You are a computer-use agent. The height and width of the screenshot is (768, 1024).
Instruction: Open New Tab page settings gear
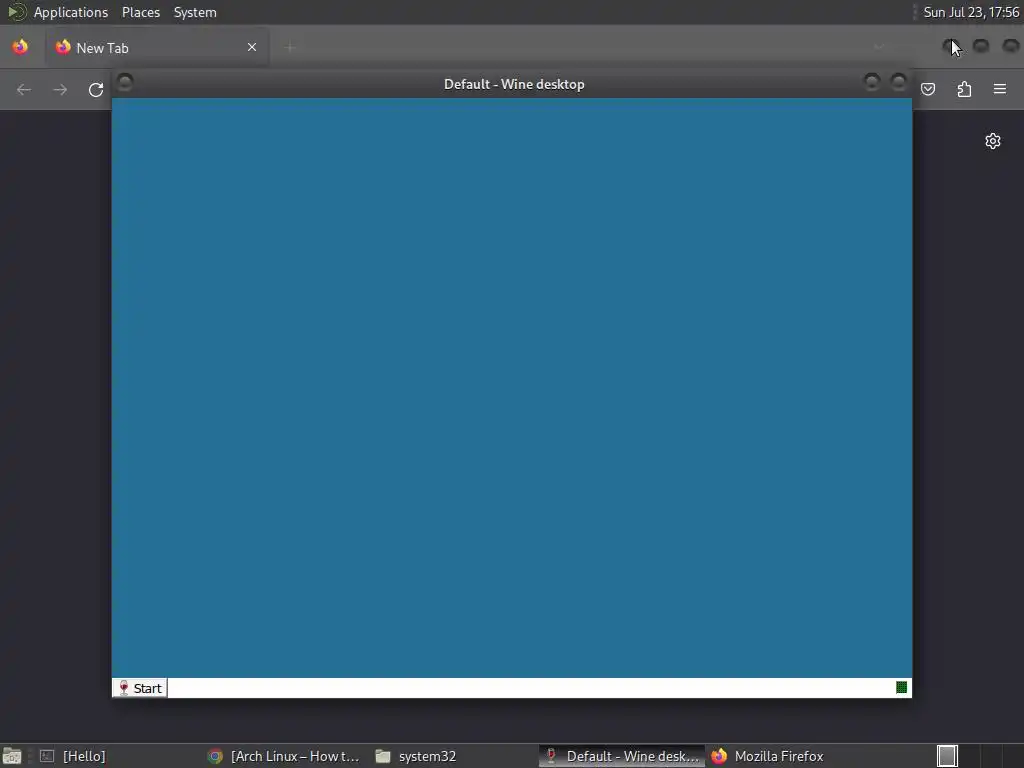993,141
